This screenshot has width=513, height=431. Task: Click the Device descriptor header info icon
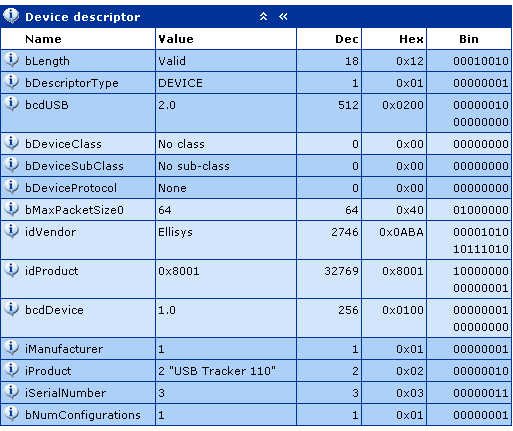(11, 16)
